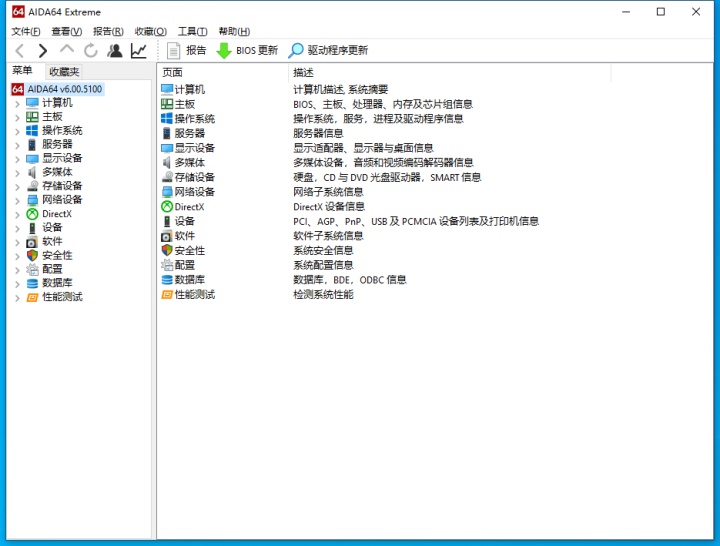Click the graph chart icon in toolbar
This screenshot has width=720, height=546.
[x=138, y=50]
